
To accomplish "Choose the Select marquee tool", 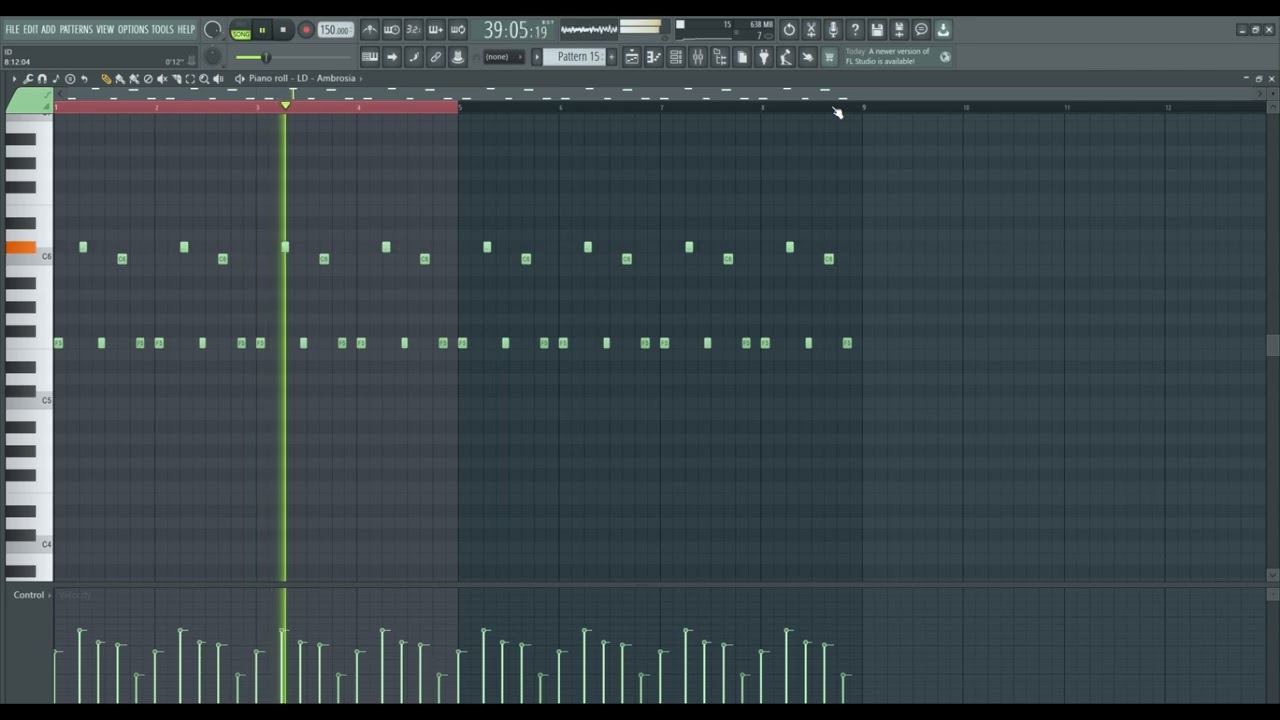I will [190, 78].
